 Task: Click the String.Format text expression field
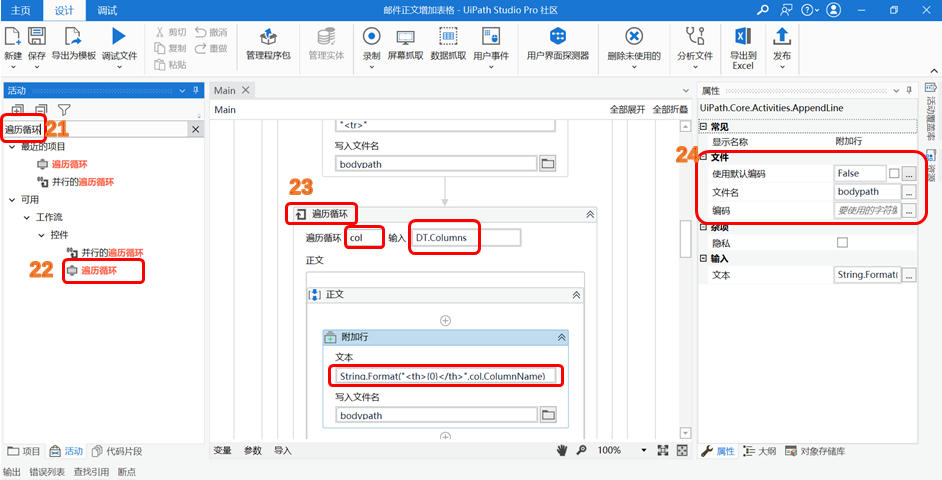tap(445, 376)
